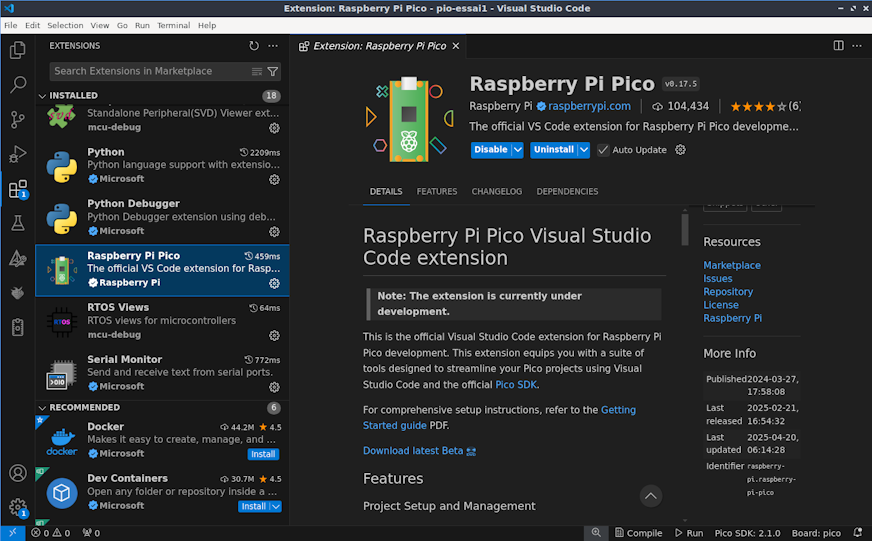Open the Uninstall button dropdown arrow
The width and height of the screenshot is (872, 541).
(584, 150)
